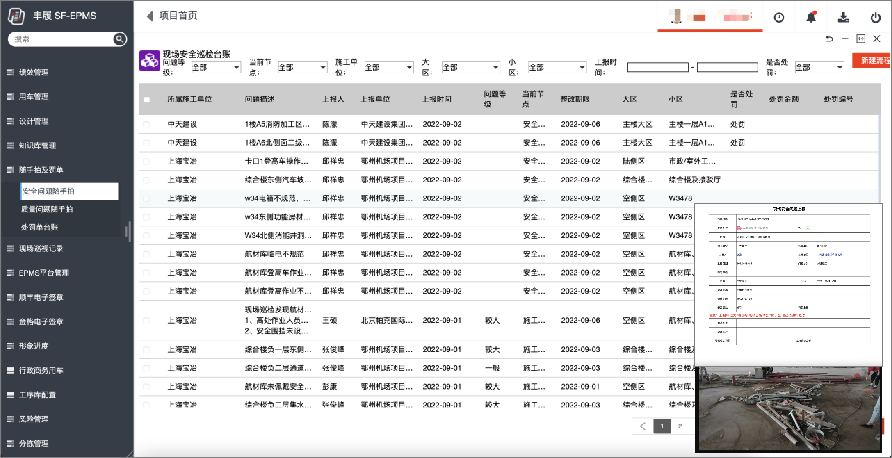
Task: Click the clock history icon in header
Action: [x=779, y=17]
